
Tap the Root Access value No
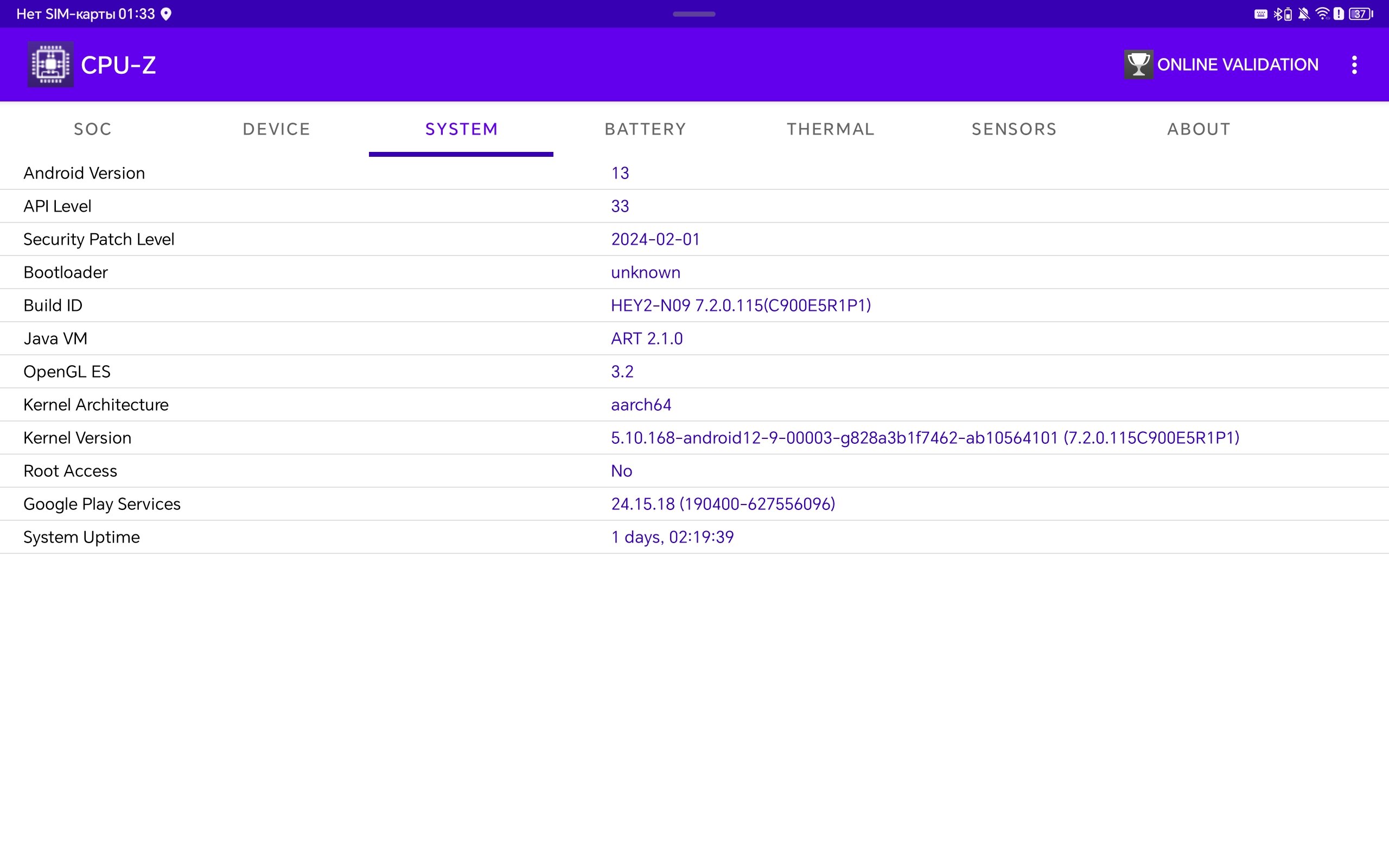coord(622,471)
